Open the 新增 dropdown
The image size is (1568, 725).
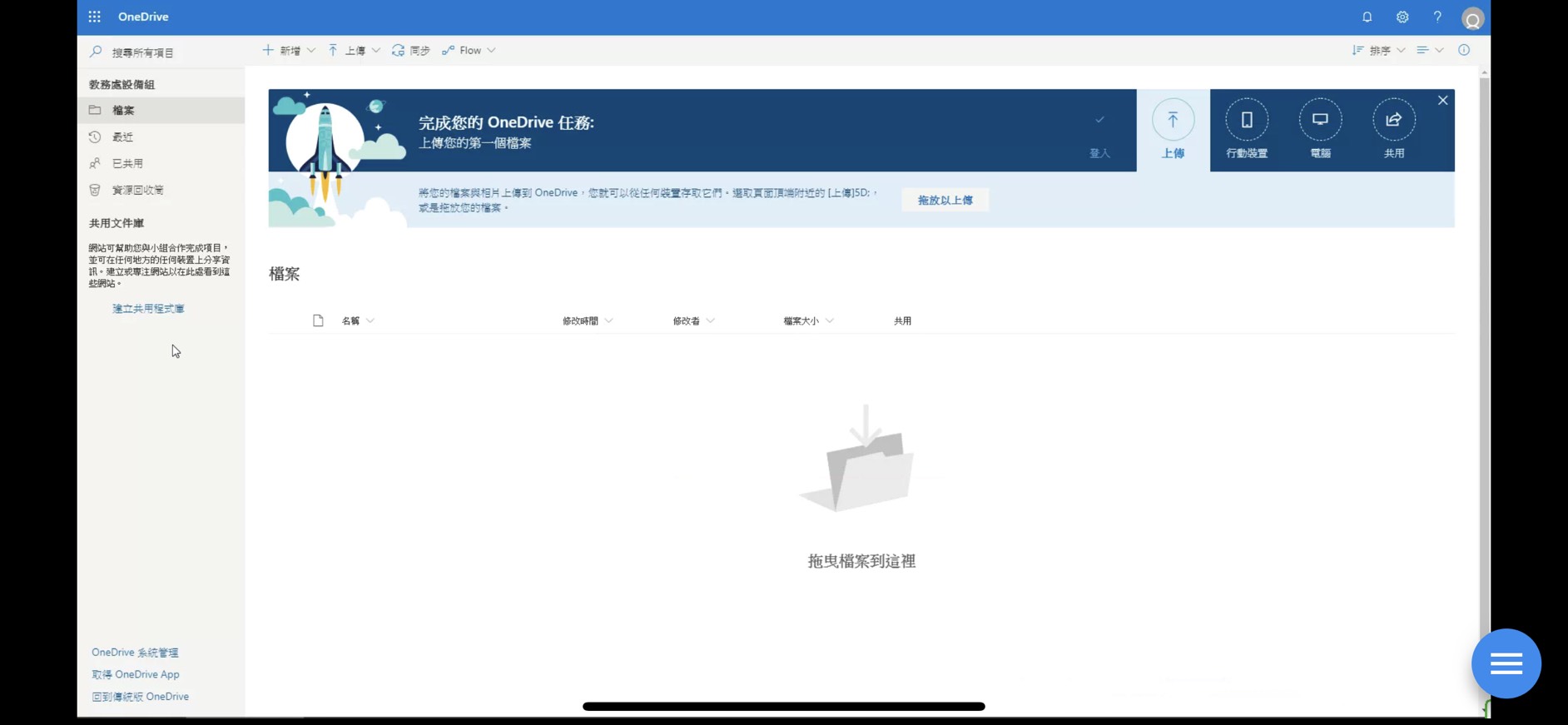tap(289, 51)
